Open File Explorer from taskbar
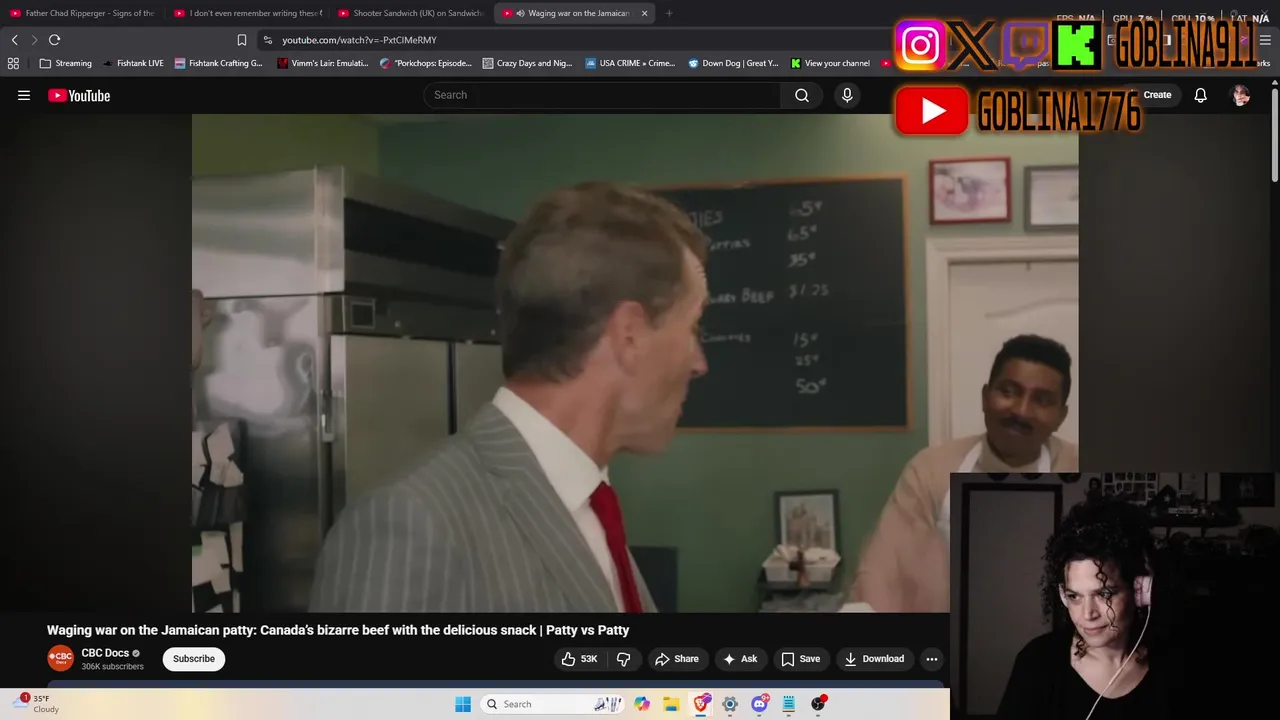Image resolution: width=1280 pixels, height=720 pixels. click(x=671, y=704)
